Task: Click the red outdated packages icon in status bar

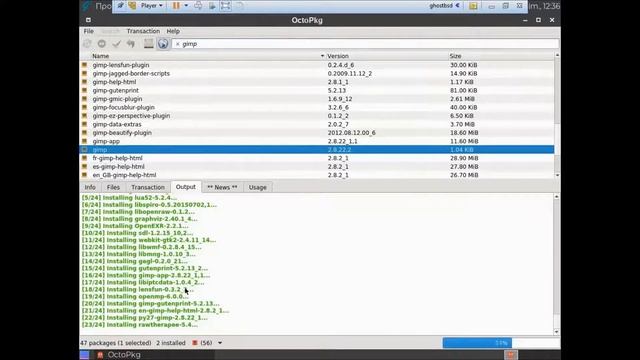Action: pyautogui.click(x=195, y=343)
